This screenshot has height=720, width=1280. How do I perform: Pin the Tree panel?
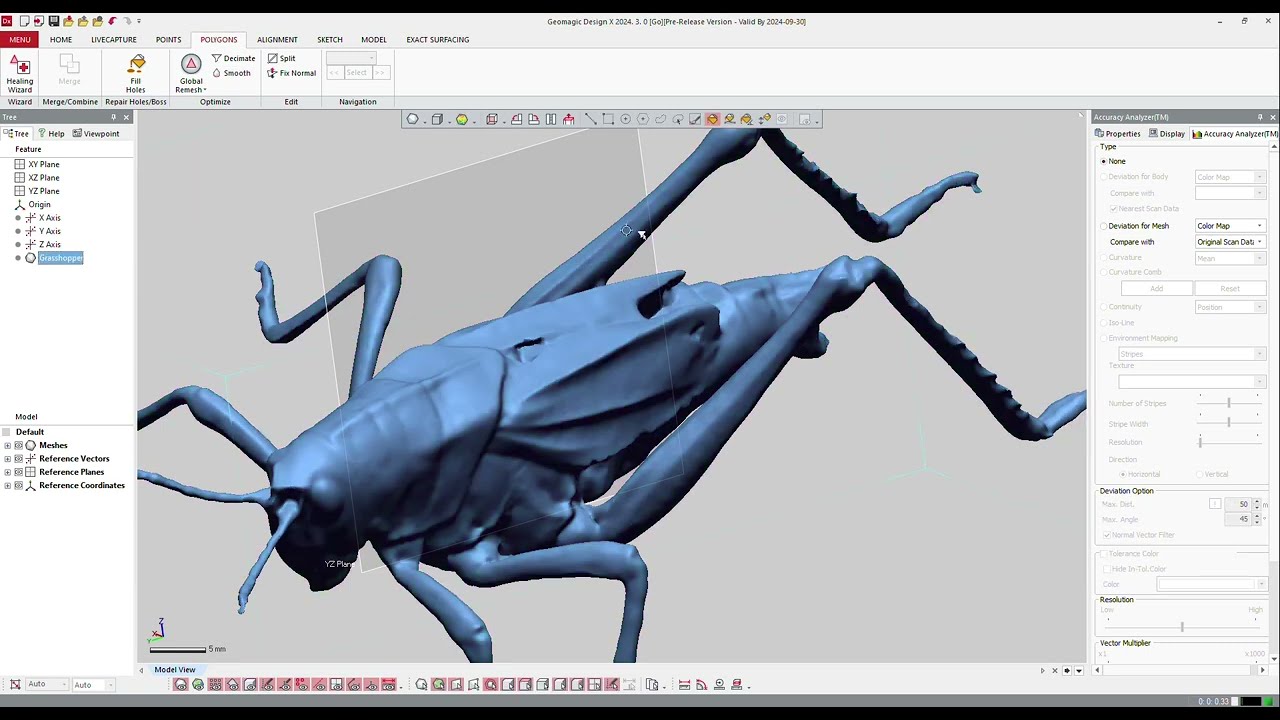tap(113, 117)
